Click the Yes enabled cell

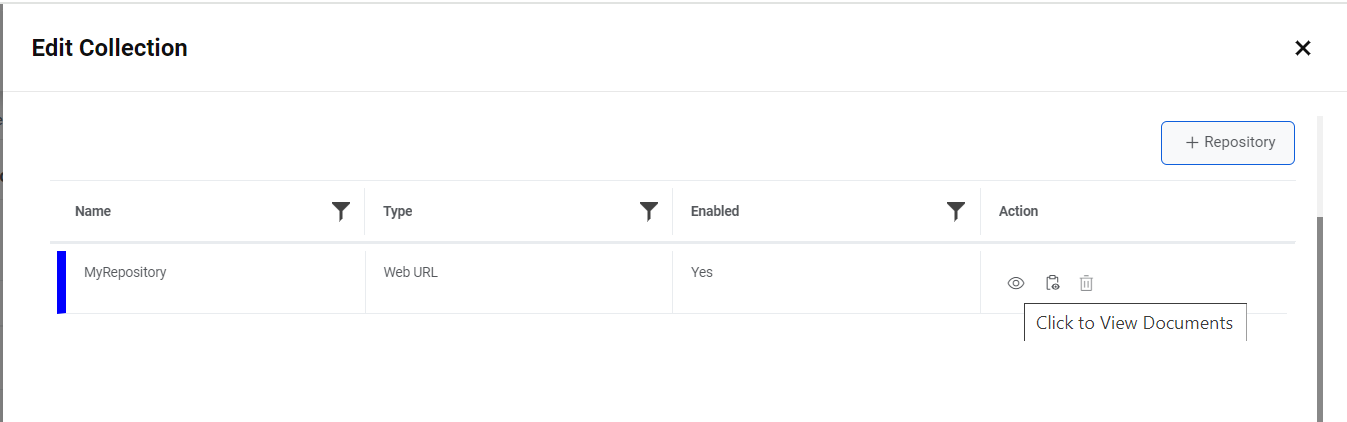pyautogui.click(x=702, y=272)
